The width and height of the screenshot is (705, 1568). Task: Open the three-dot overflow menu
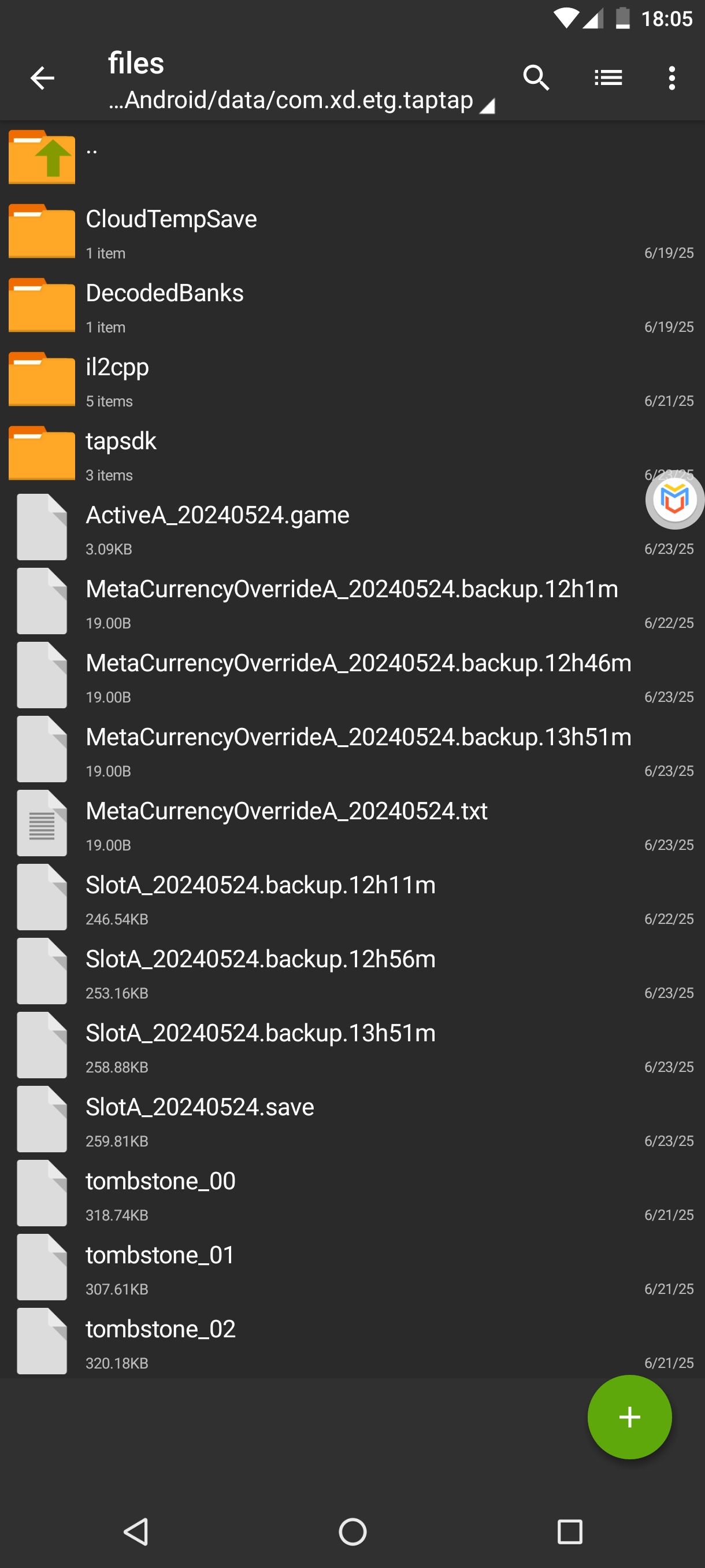671,78
